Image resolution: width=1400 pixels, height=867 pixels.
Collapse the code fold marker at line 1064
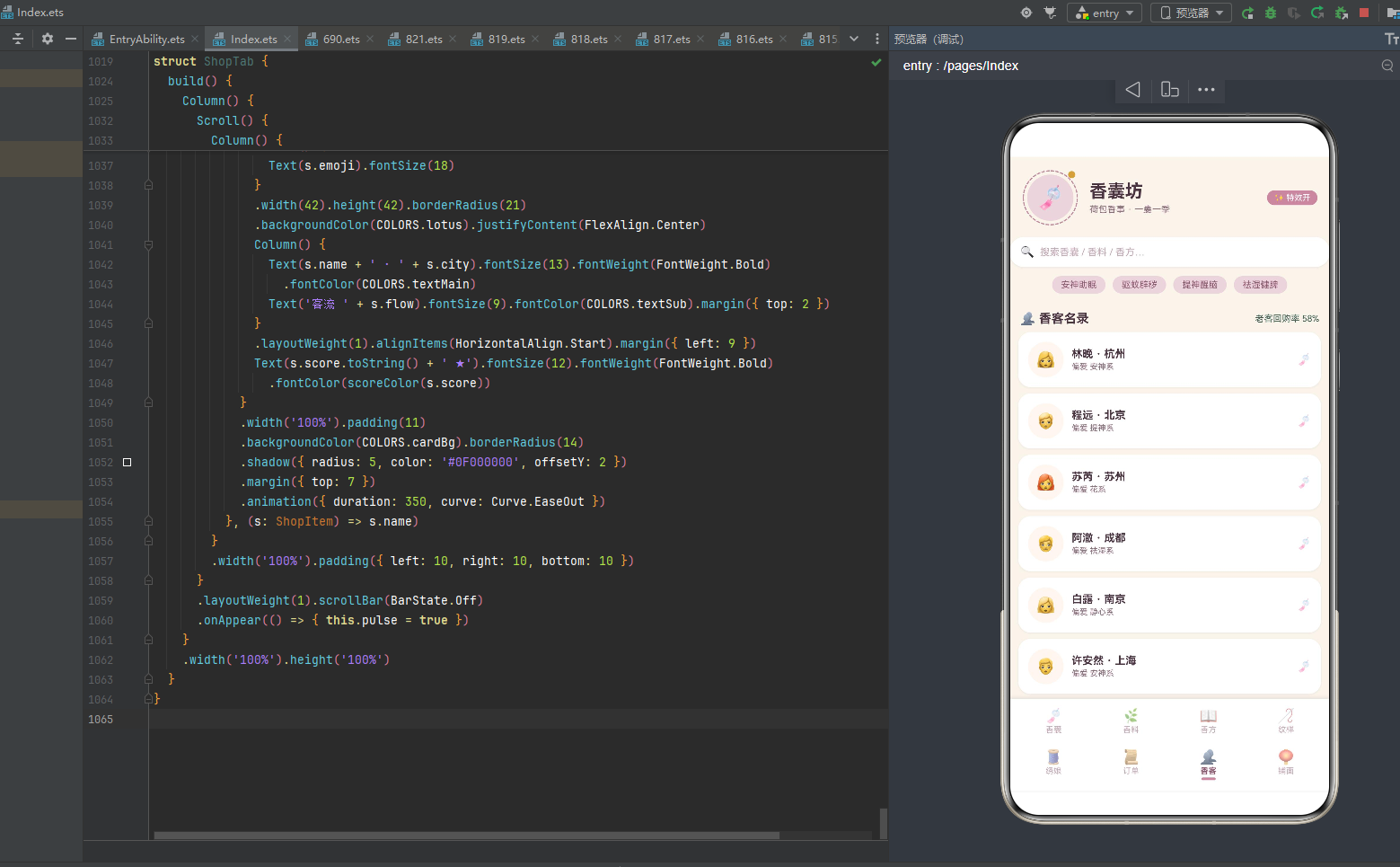148,699
